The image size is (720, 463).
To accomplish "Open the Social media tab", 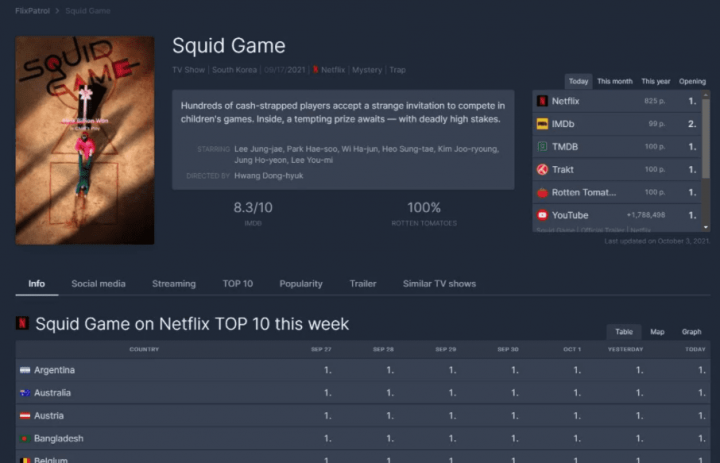I will coord(98,284).
